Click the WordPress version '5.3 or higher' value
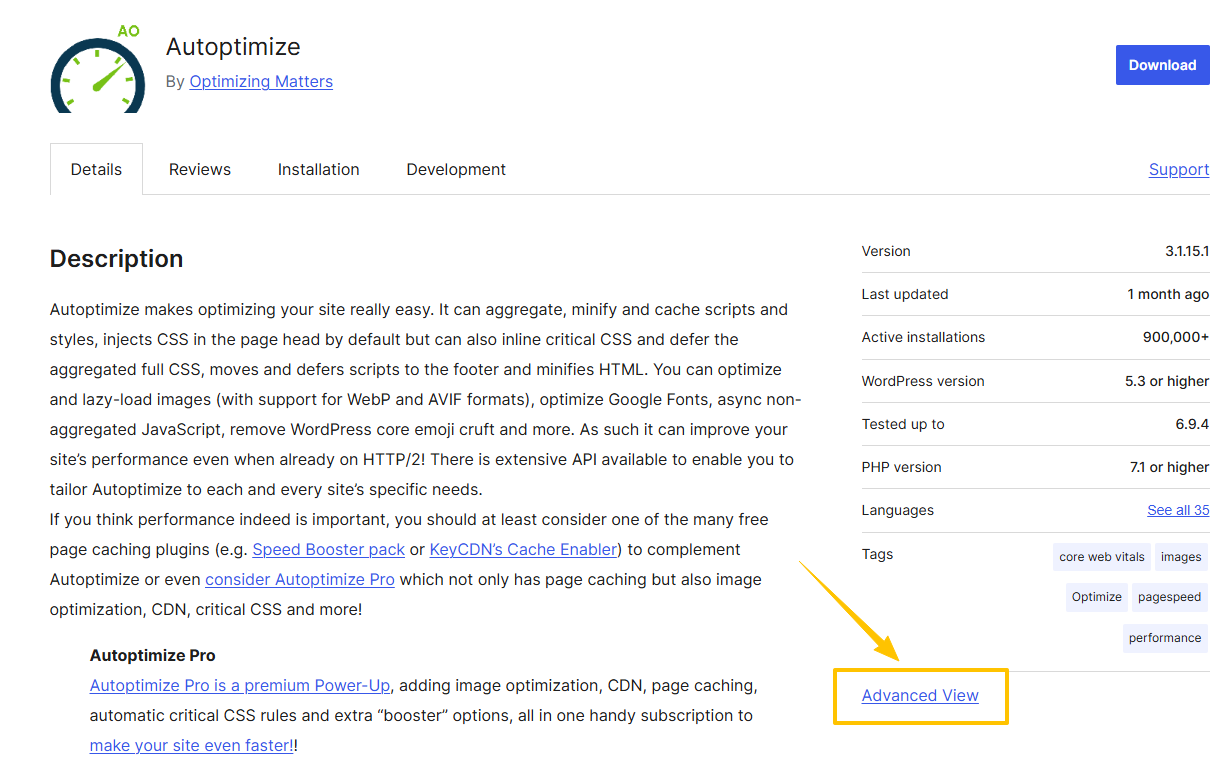This screenshot has height=766, width=1232. click(1167, 381)
